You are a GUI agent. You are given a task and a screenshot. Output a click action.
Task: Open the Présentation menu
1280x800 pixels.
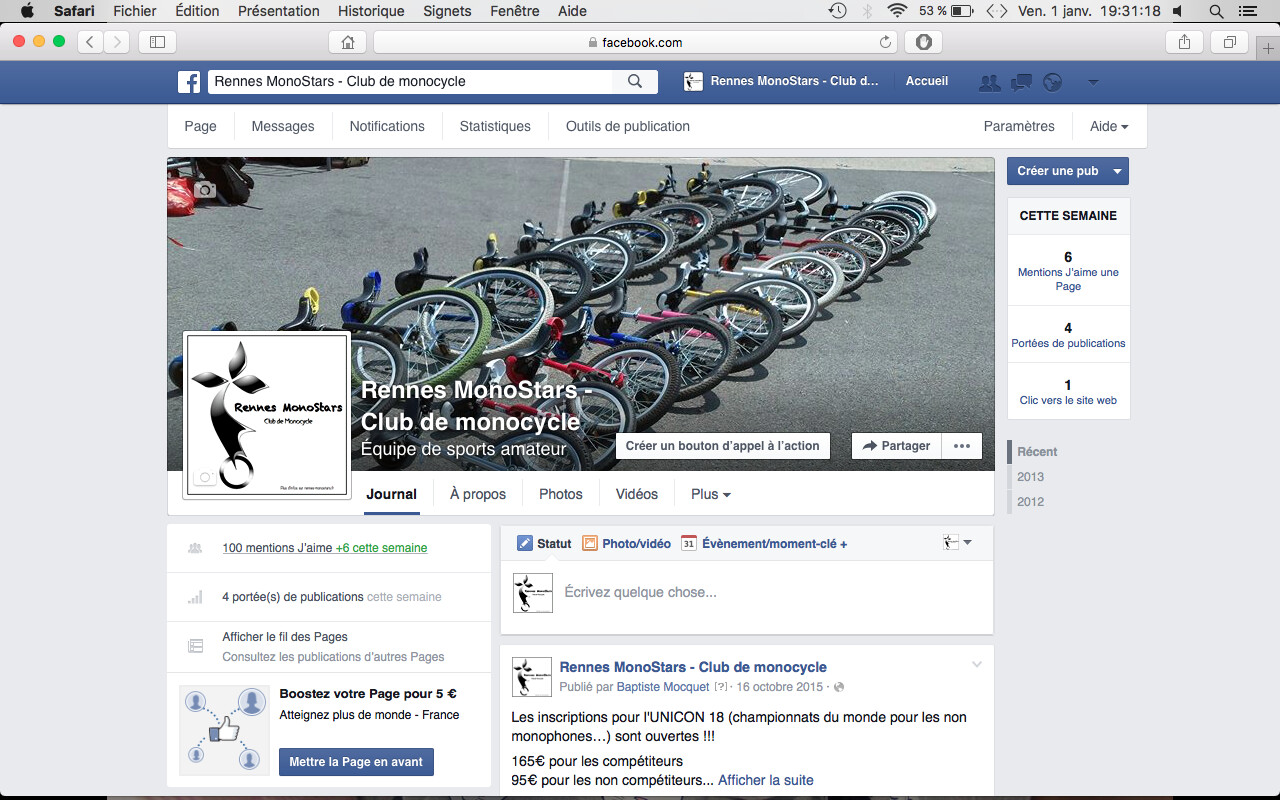[279, 11]
